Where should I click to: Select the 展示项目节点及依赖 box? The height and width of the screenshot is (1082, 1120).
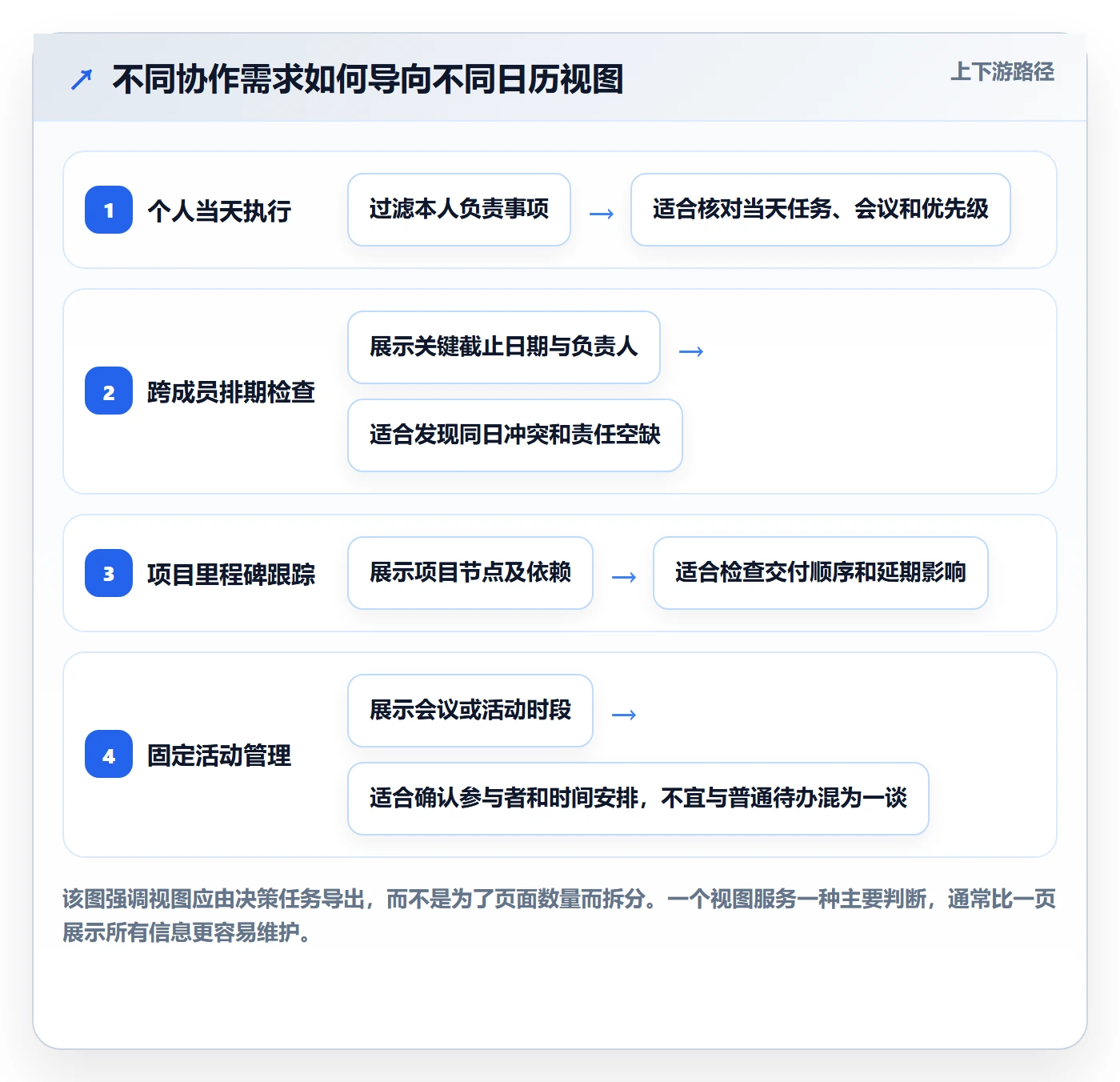coord(470,573)
